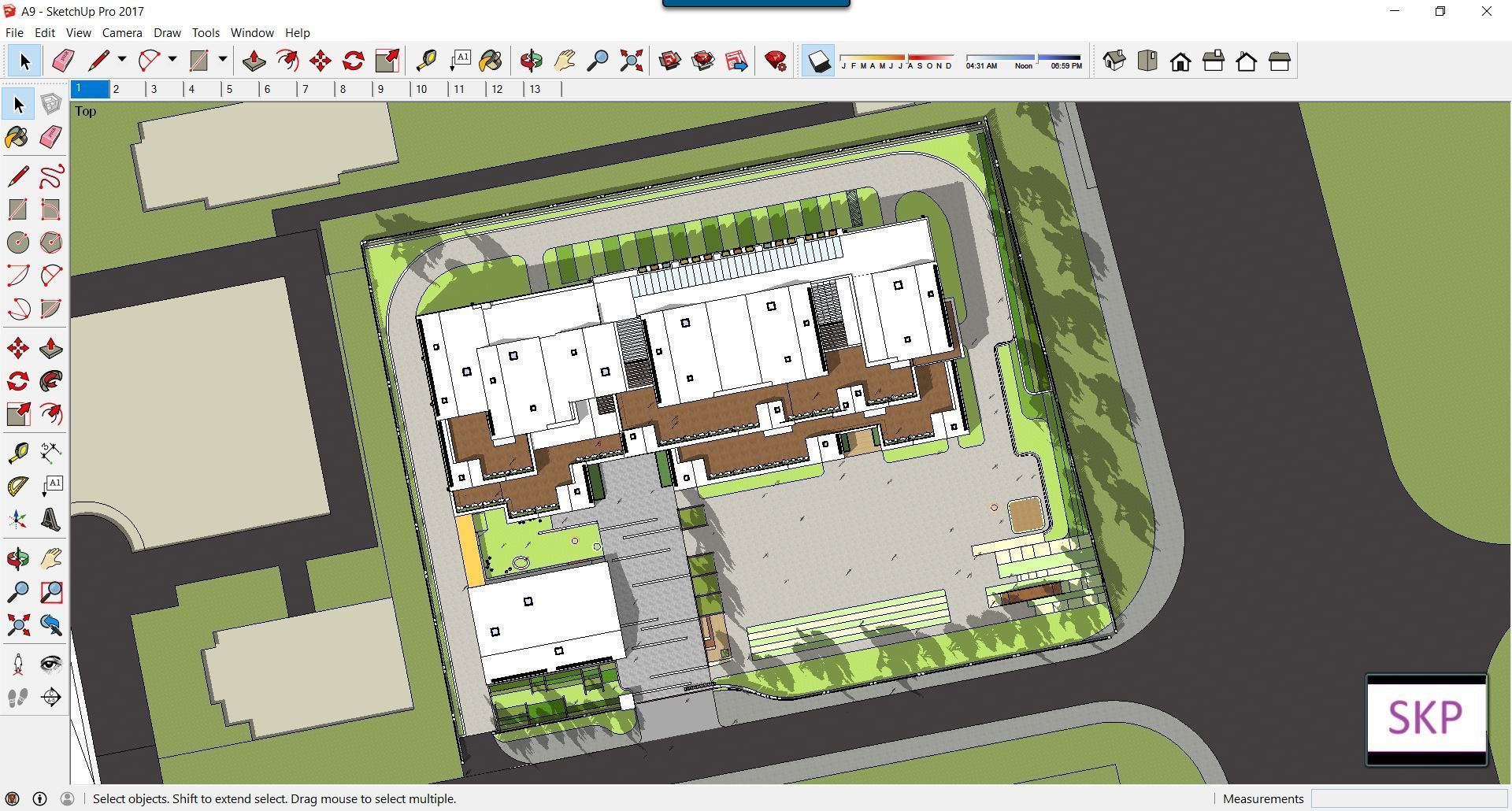The image size is (1512, 811).
Task: Open the View menu
Action: point(78,33)
